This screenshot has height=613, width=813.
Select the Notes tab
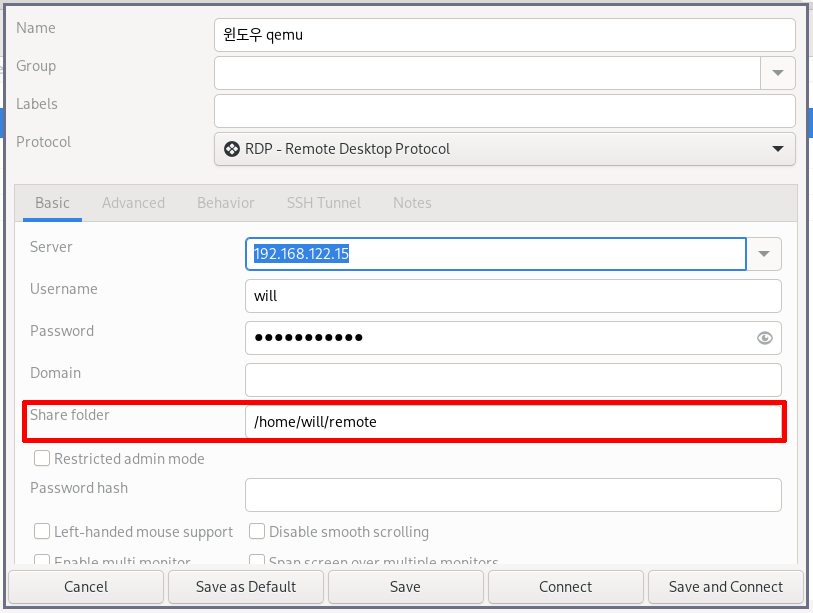coord(412,203)
